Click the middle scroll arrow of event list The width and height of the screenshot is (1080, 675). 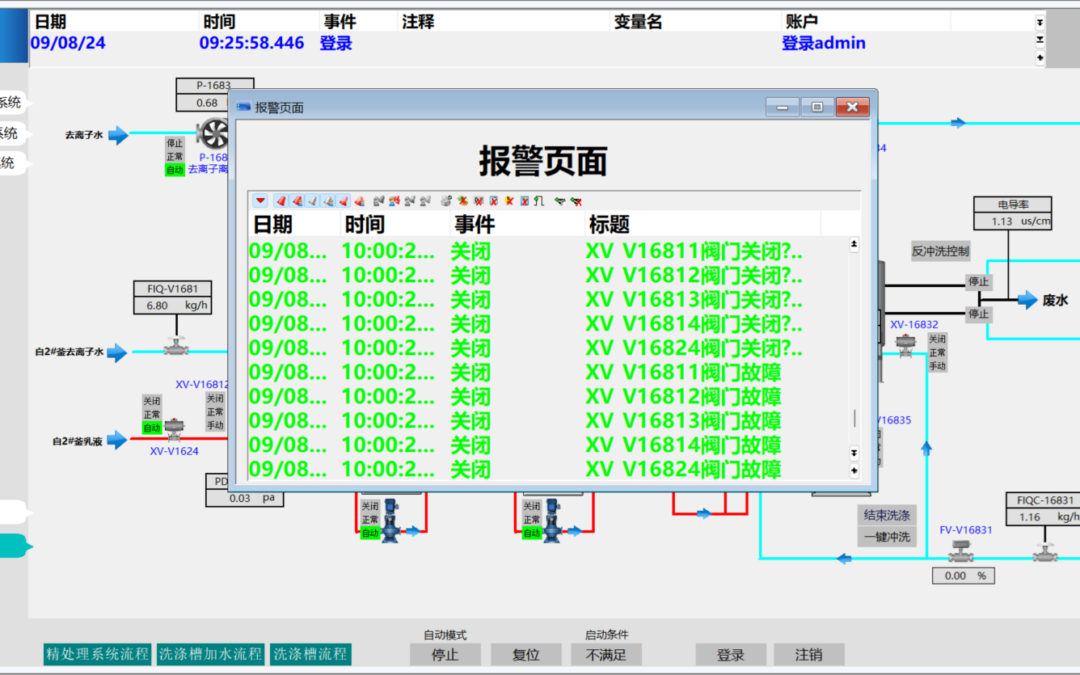[1040, 40]
